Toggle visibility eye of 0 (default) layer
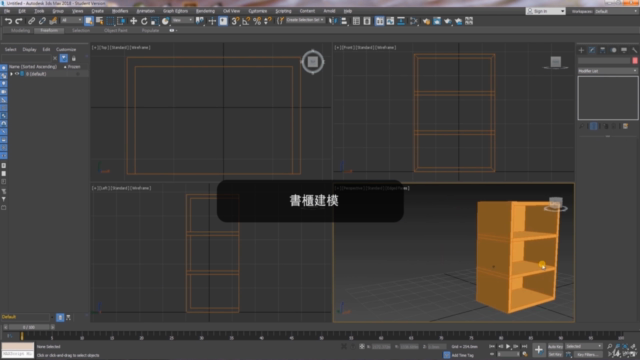Screen dimensions: 640x360 coord(17,74)
